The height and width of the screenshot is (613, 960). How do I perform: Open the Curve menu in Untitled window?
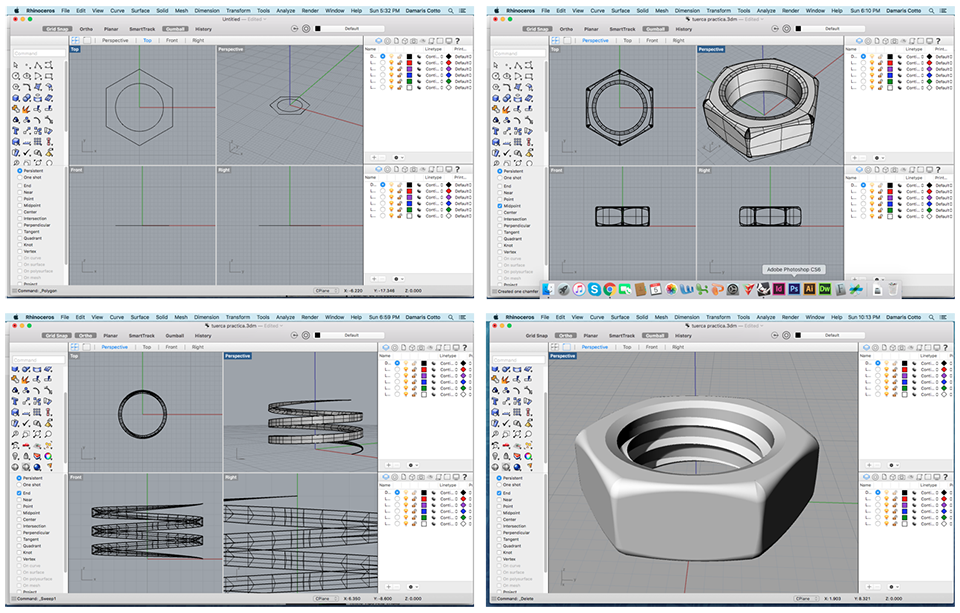[x=117, y=10]
